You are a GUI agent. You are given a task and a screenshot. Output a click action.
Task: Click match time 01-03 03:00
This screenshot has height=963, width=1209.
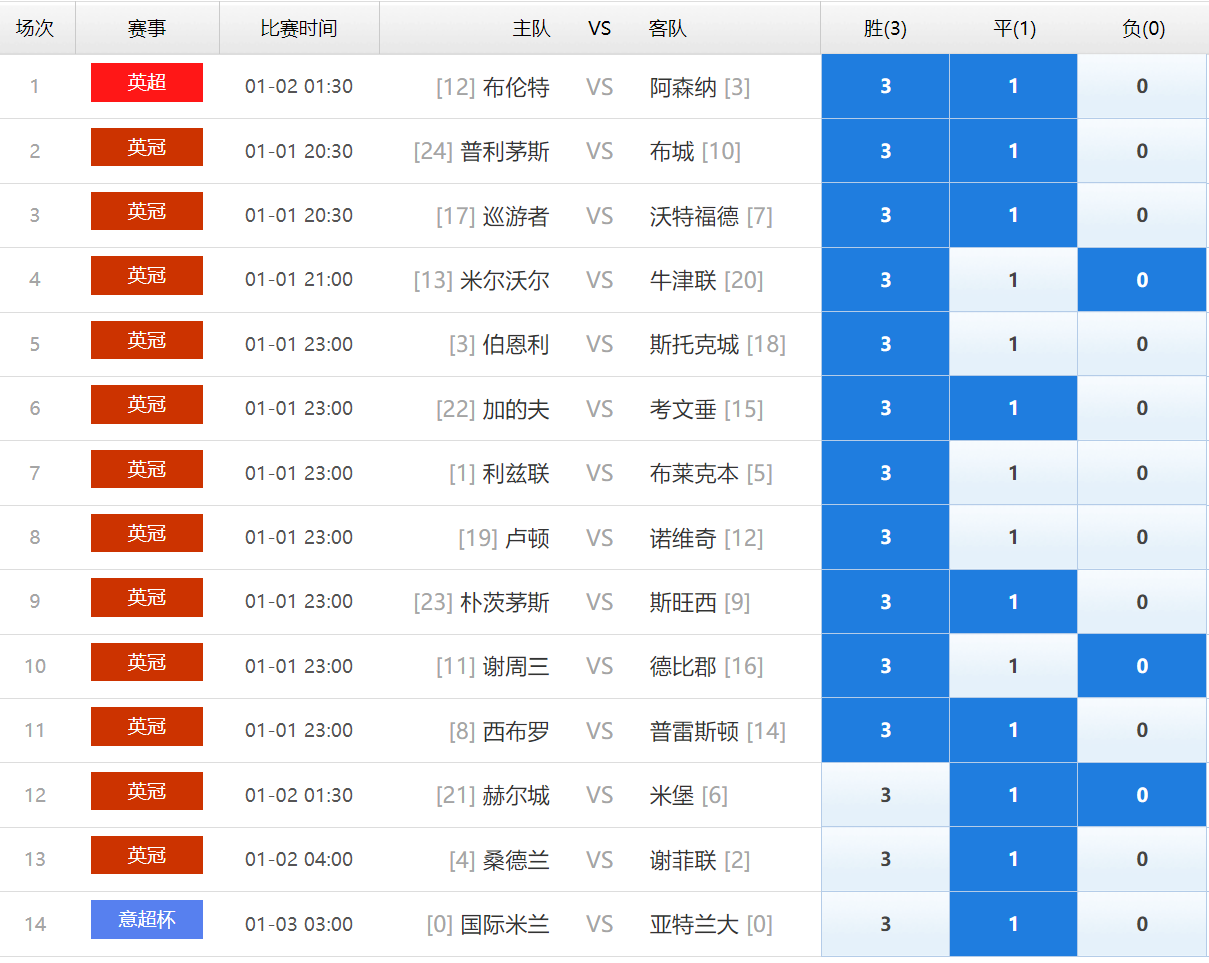[x=299, y=924]
